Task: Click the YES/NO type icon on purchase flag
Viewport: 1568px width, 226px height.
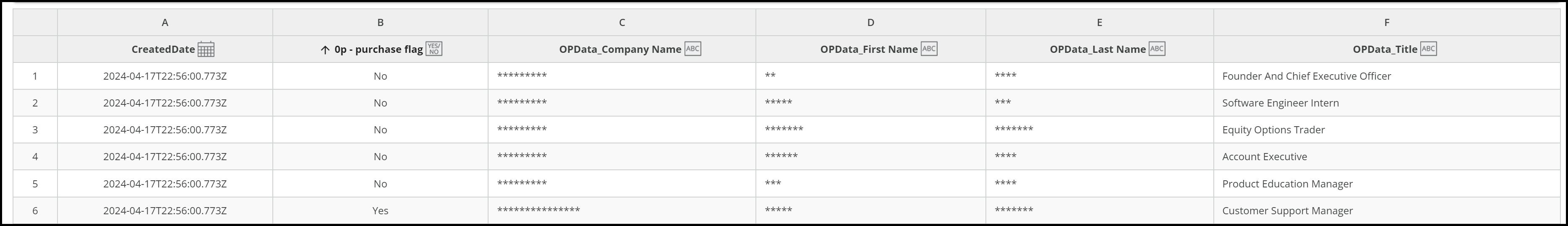Action: pyautogui.click(x=434, y=49)
